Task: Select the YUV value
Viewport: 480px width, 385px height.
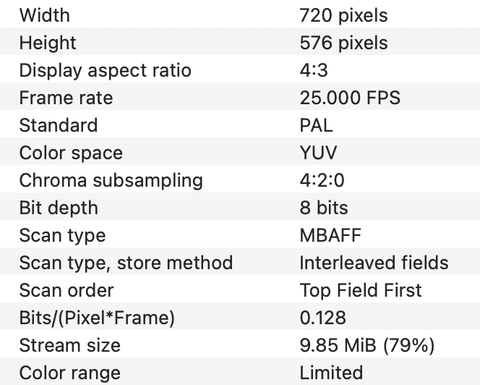Action: tap(318, 153)
